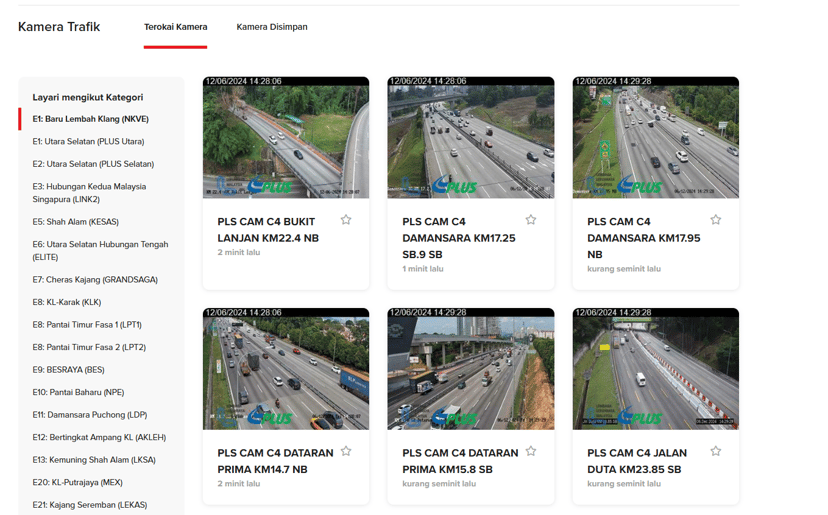Choose E2: Utara Selatan (PLUS Selatan)
This screenshot has height=515, width=828.
tap(93, 164)
